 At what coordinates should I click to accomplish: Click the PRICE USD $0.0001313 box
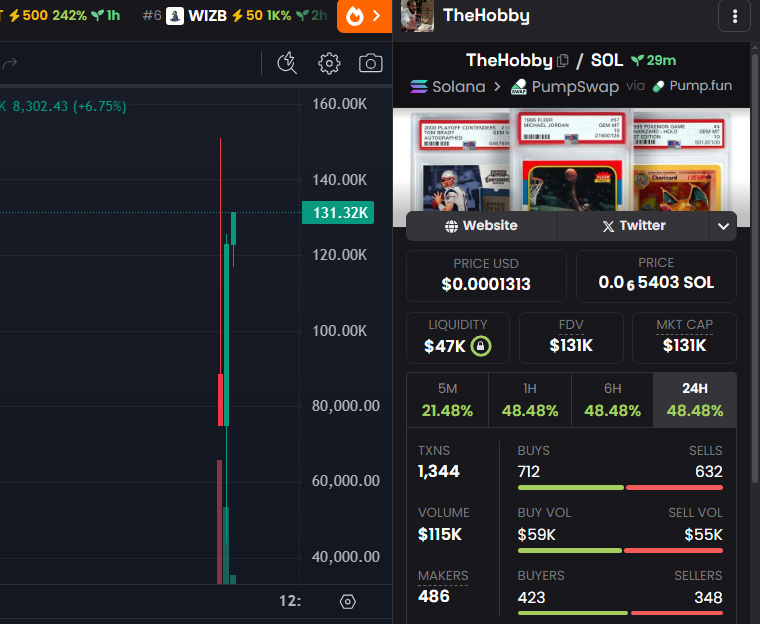[x=486, y=276]
